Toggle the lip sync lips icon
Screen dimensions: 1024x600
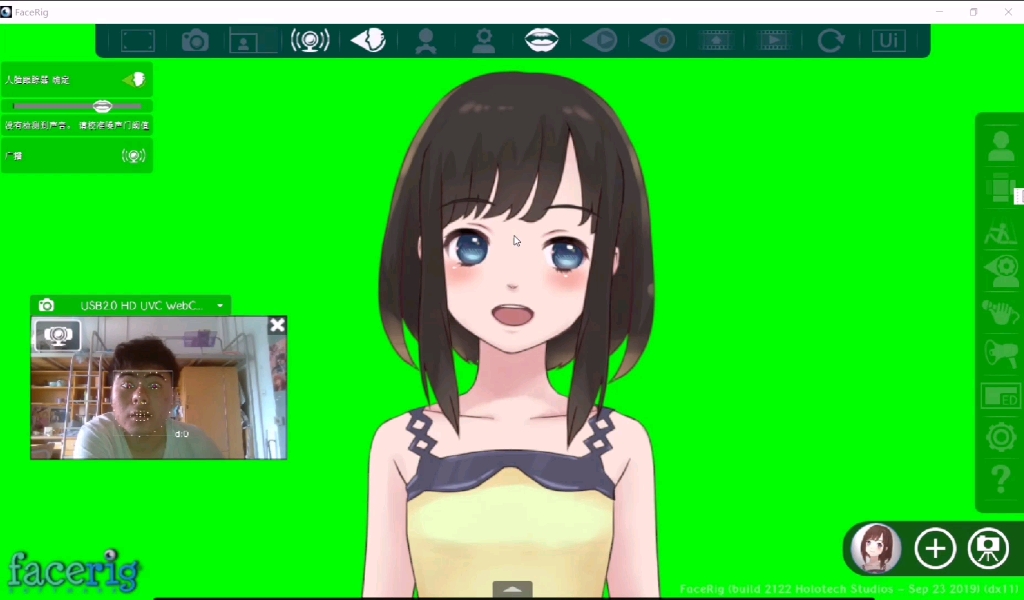541,40
